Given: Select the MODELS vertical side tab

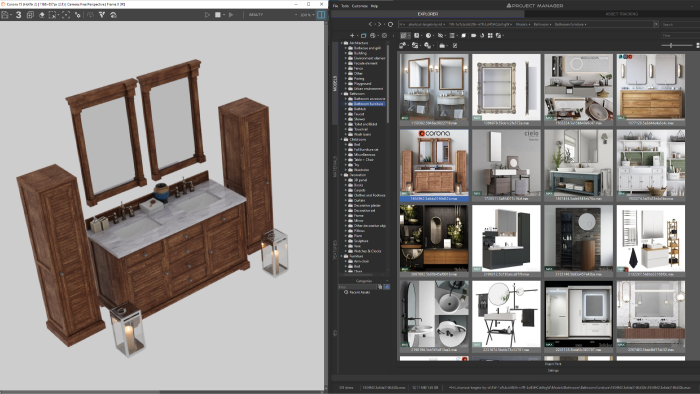Looking at the screenshot, I should pyautogui.click(x=335, y=83).
